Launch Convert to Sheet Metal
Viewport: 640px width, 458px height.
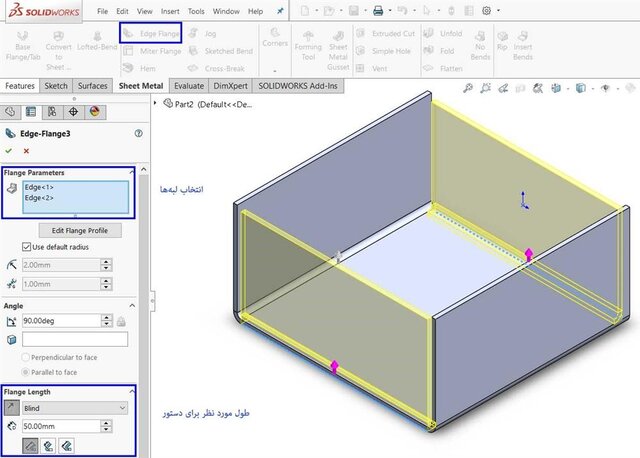[x=58, y=51]
